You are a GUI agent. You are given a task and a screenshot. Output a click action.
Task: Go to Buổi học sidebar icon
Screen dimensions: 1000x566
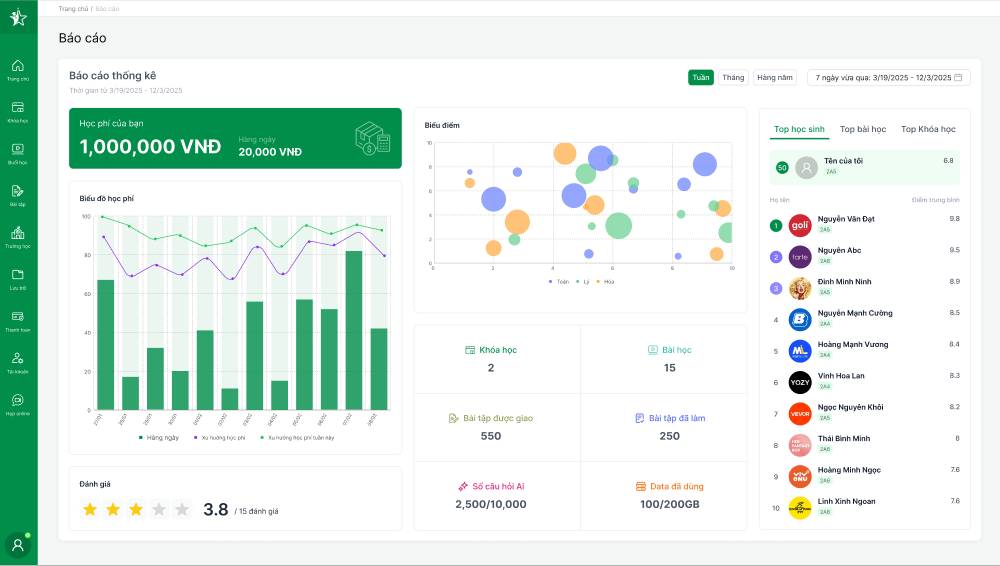pyautogui.click(x=18, y=150)
